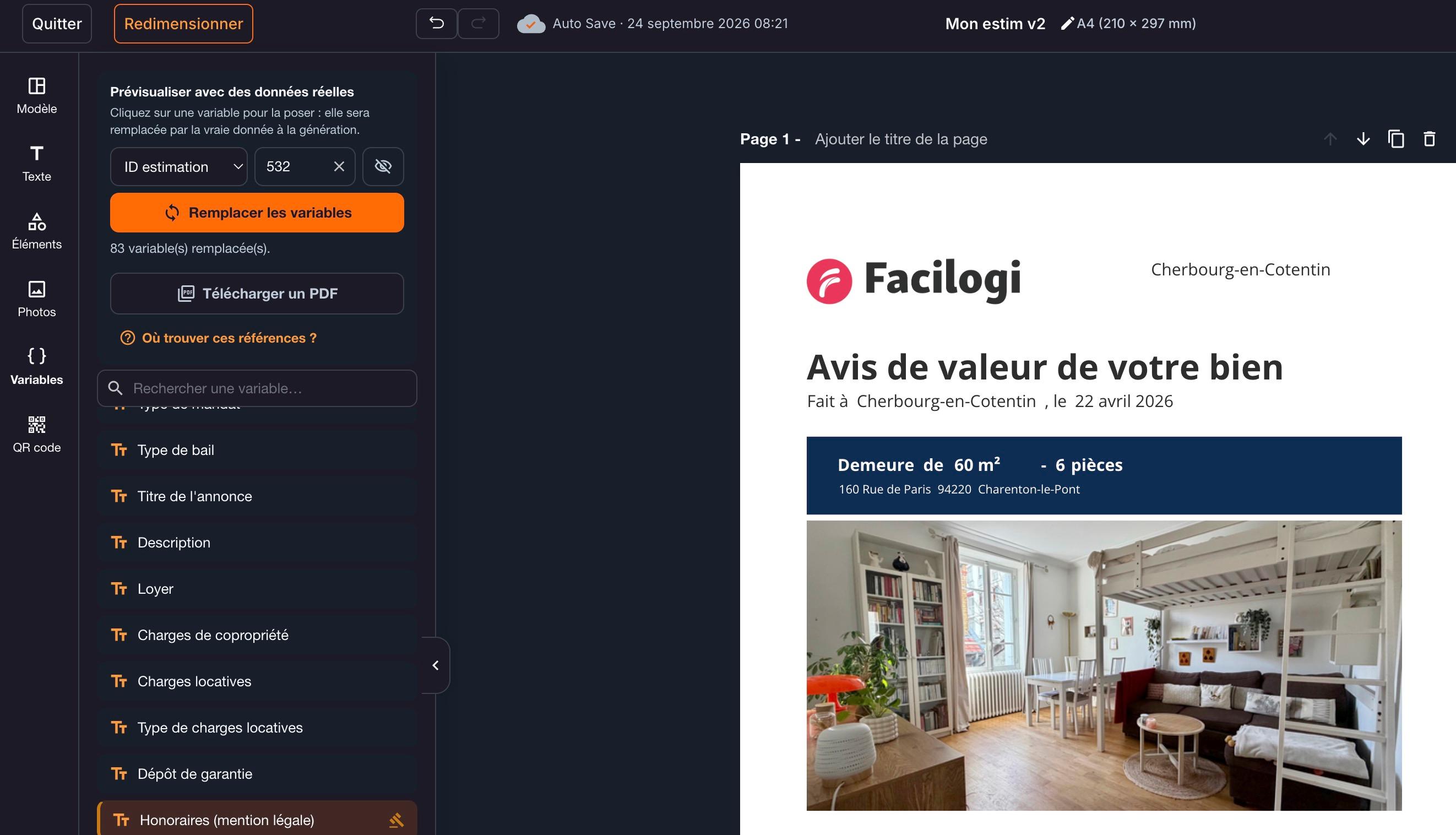Image resolution: width=1456 pixels, height=835 pixels.
Task: Open the ID estimation dropdown
Action: click(x=179, y=166)
